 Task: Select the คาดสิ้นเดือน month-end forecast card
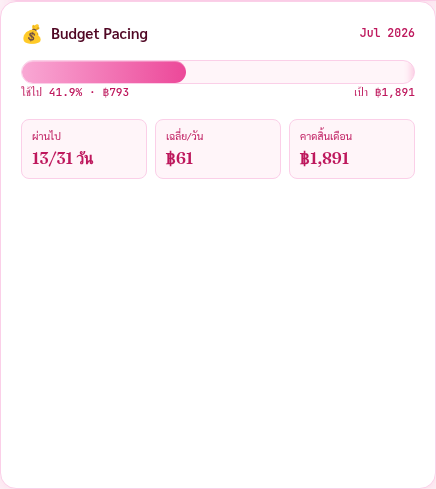(x=352, y=149)
